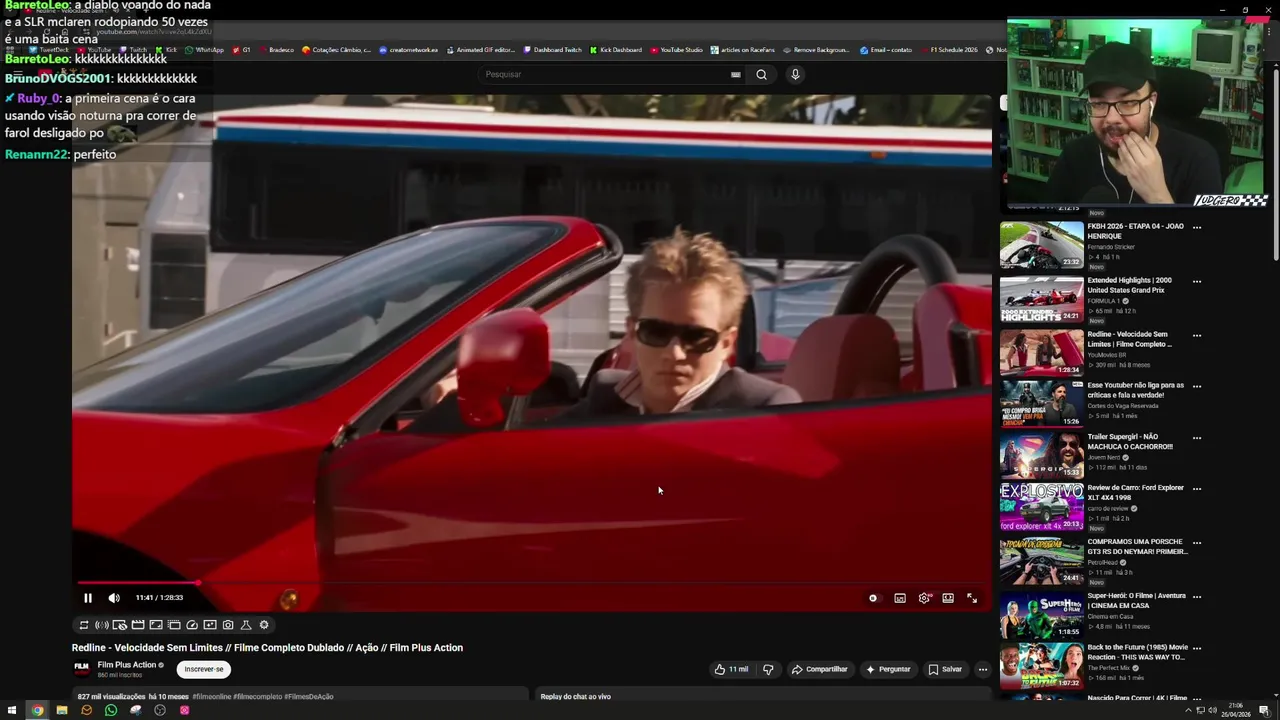Screen dimensions: 1280x720
Task: Open the Animated GIF editor bookmark
Action: tap(481, 50)
